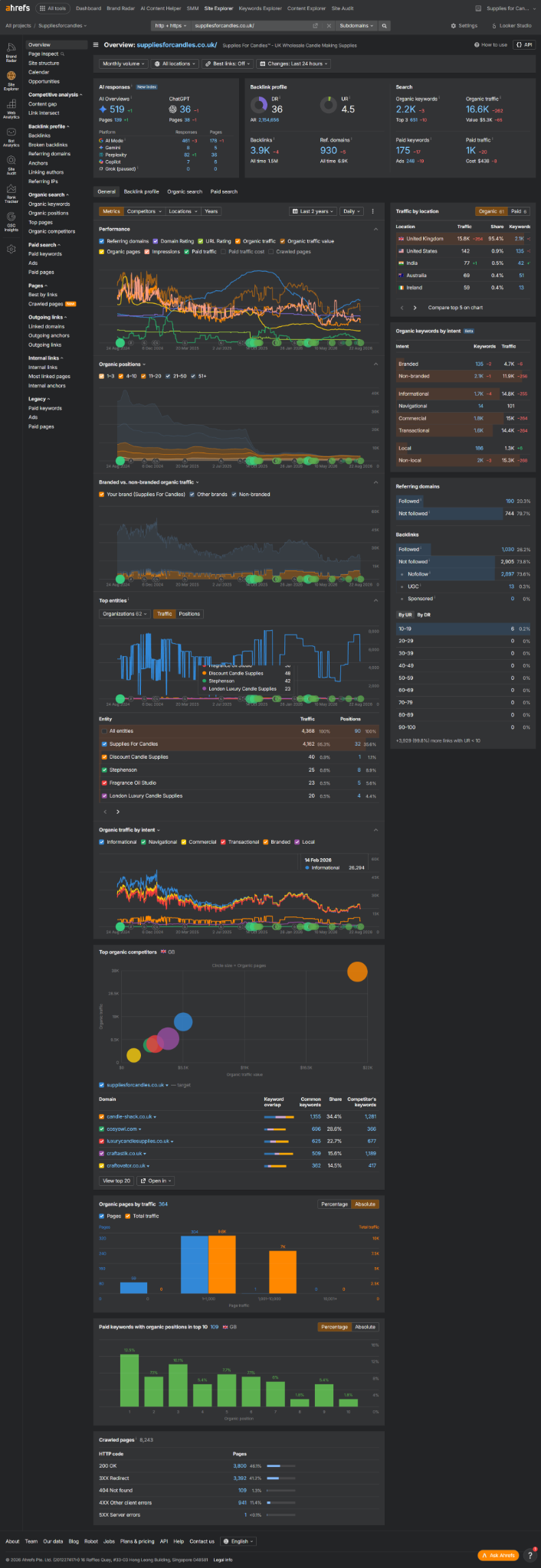Open GSC Insights sidebar icon
This screenshot has width=541, height=1568.
[11, 220]
